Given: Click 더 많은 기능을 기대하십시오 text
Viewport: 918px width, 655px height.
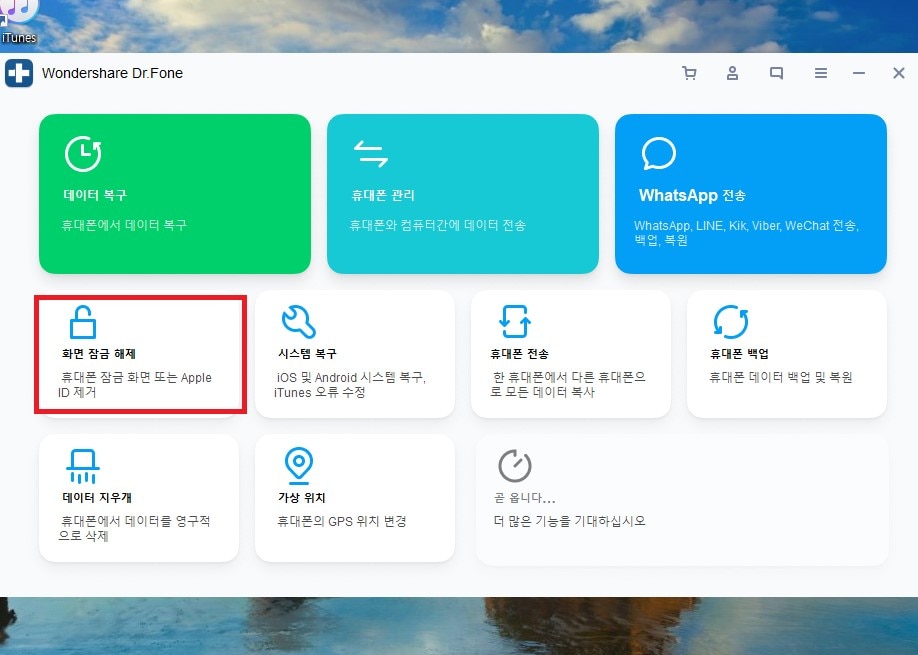Looking at the screenshot, I should pos(570,521).
